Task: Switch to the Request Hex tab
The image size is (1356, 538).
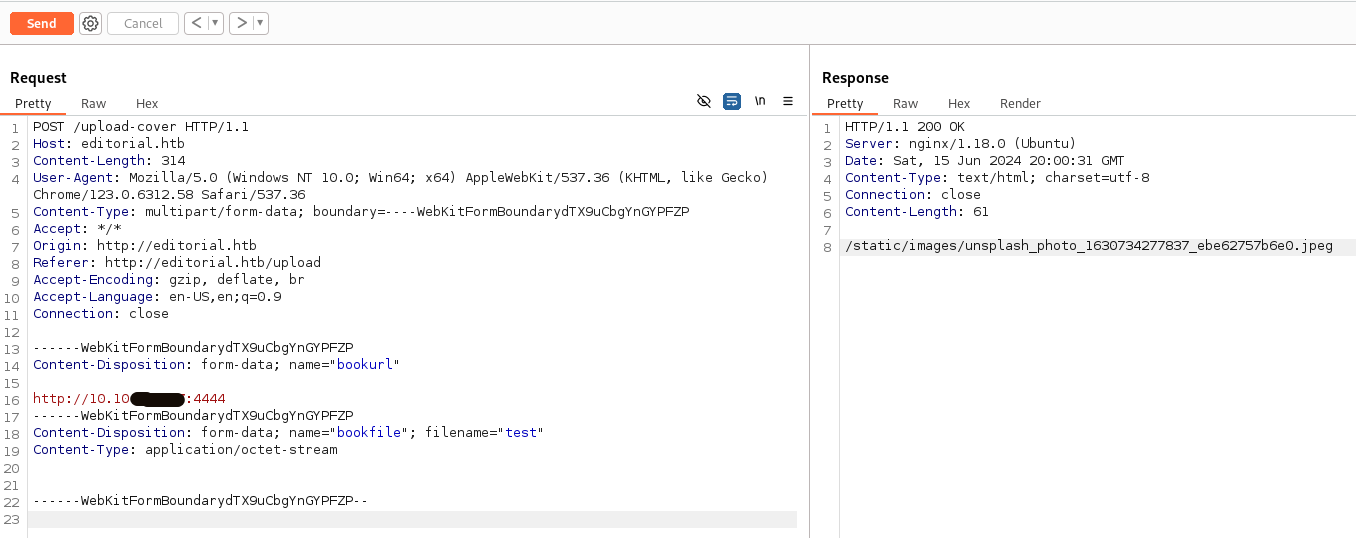Action: coord(147,104)
